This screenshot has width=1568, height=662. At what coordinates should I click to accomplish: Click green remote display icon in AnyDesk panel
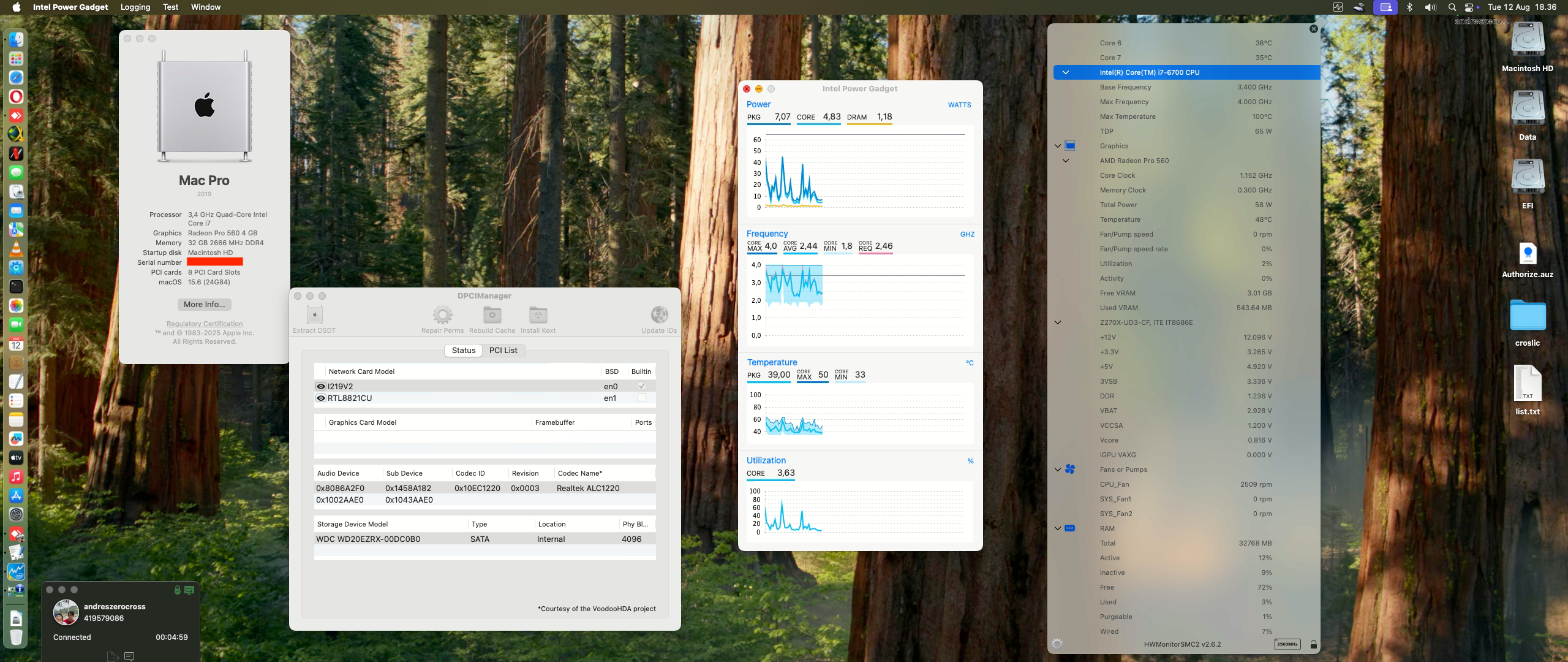pyautogui.click(x=189, y=590)
